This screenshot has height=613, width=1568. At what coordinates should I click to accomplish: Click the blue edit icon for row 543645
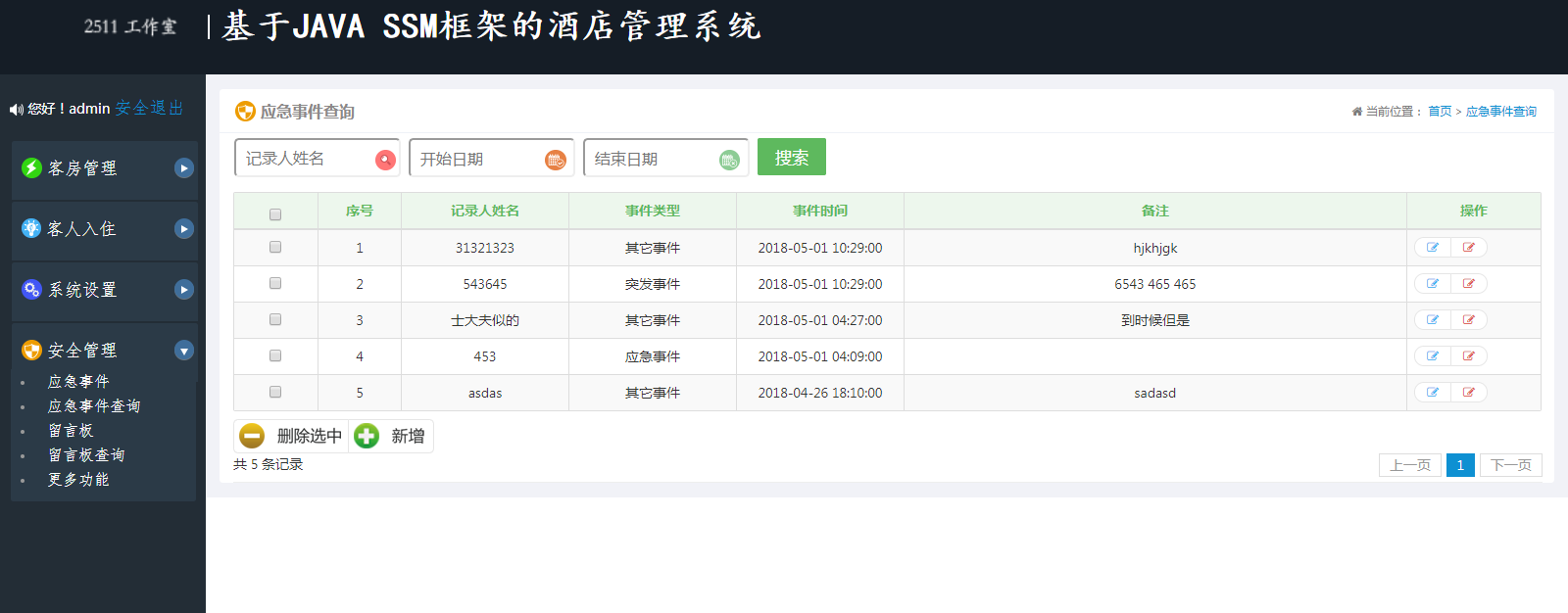[1433, 284]
